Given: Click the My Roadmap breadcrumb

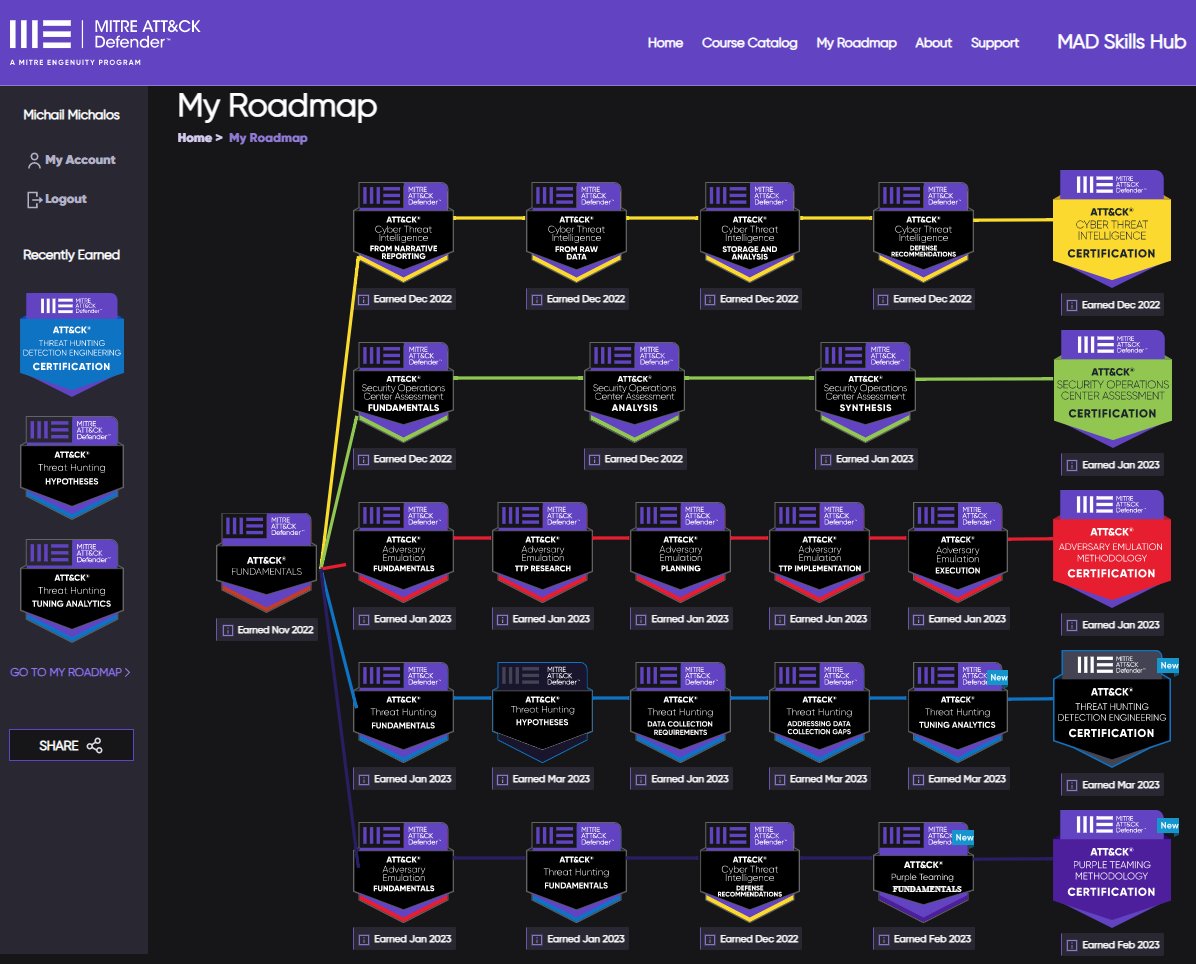Looking at the screenshot, I should pos(268,138).
